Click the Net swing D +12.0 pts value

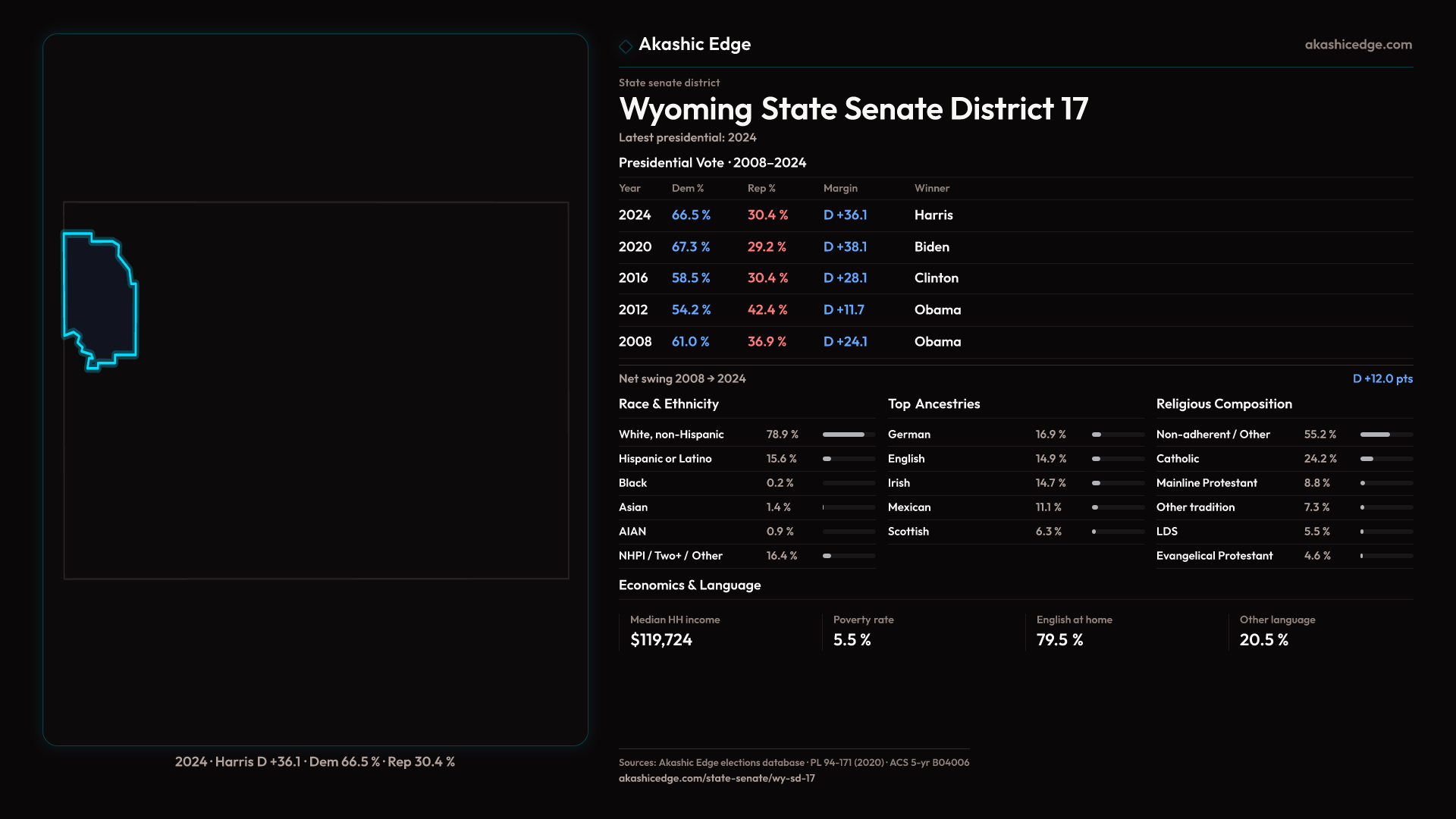pos(1382,378)
